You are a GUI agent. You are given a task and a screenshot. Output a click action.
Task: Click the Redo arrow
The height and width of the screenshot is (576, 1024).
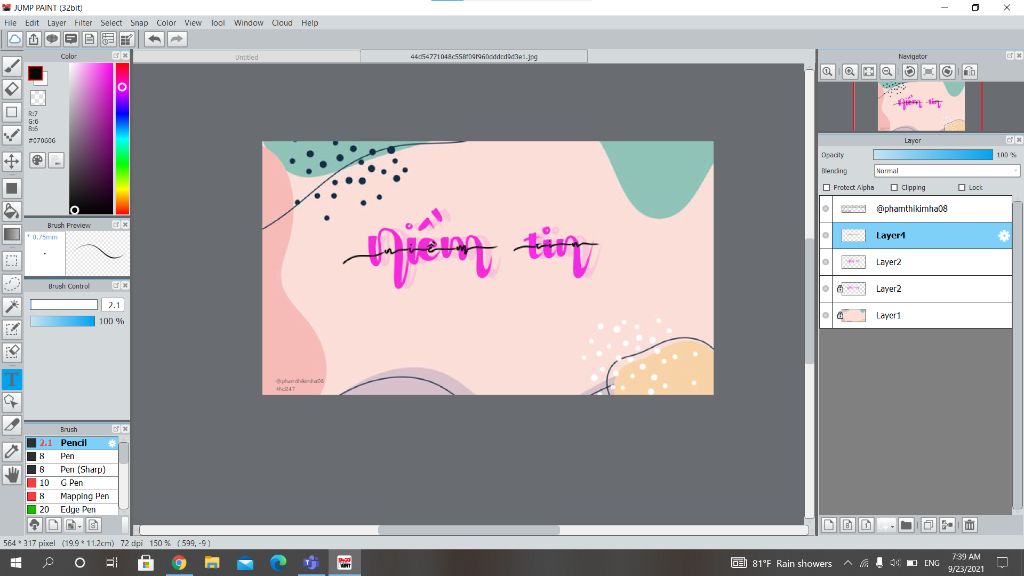click(x=176, y=39)
